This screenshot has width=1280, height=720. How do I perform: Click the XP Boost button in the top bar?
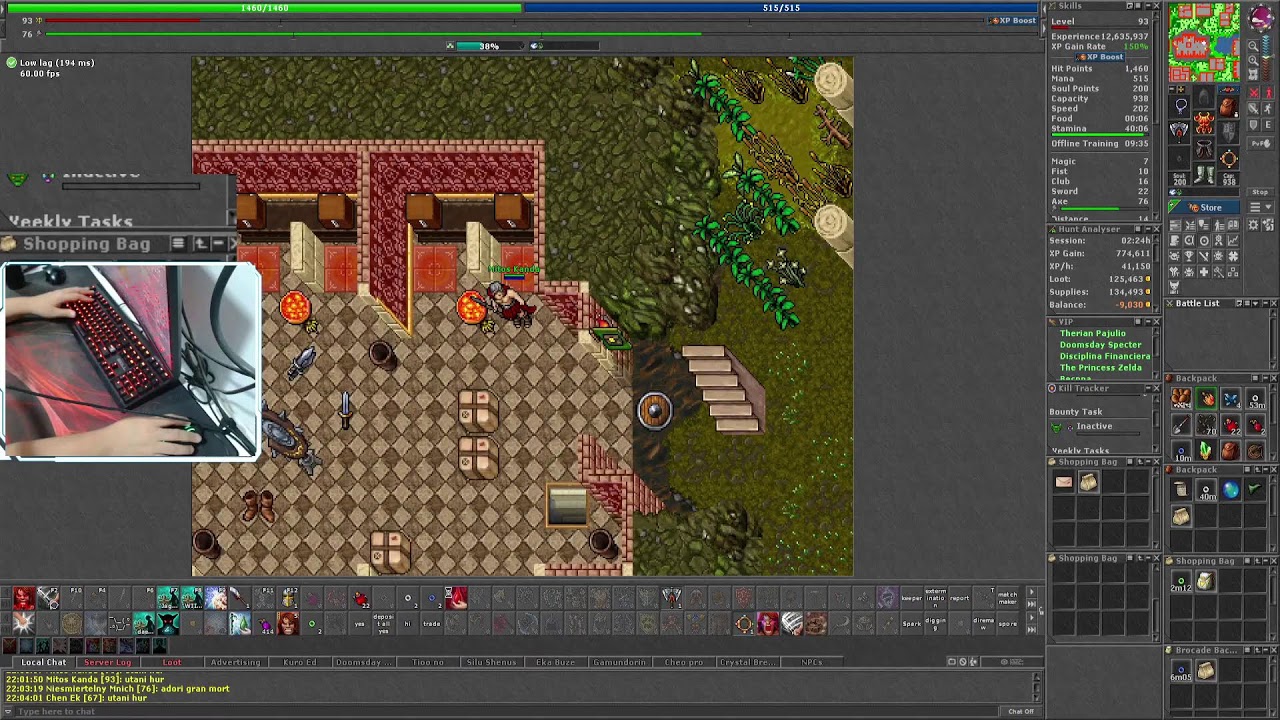click(x=1013, y=20)
